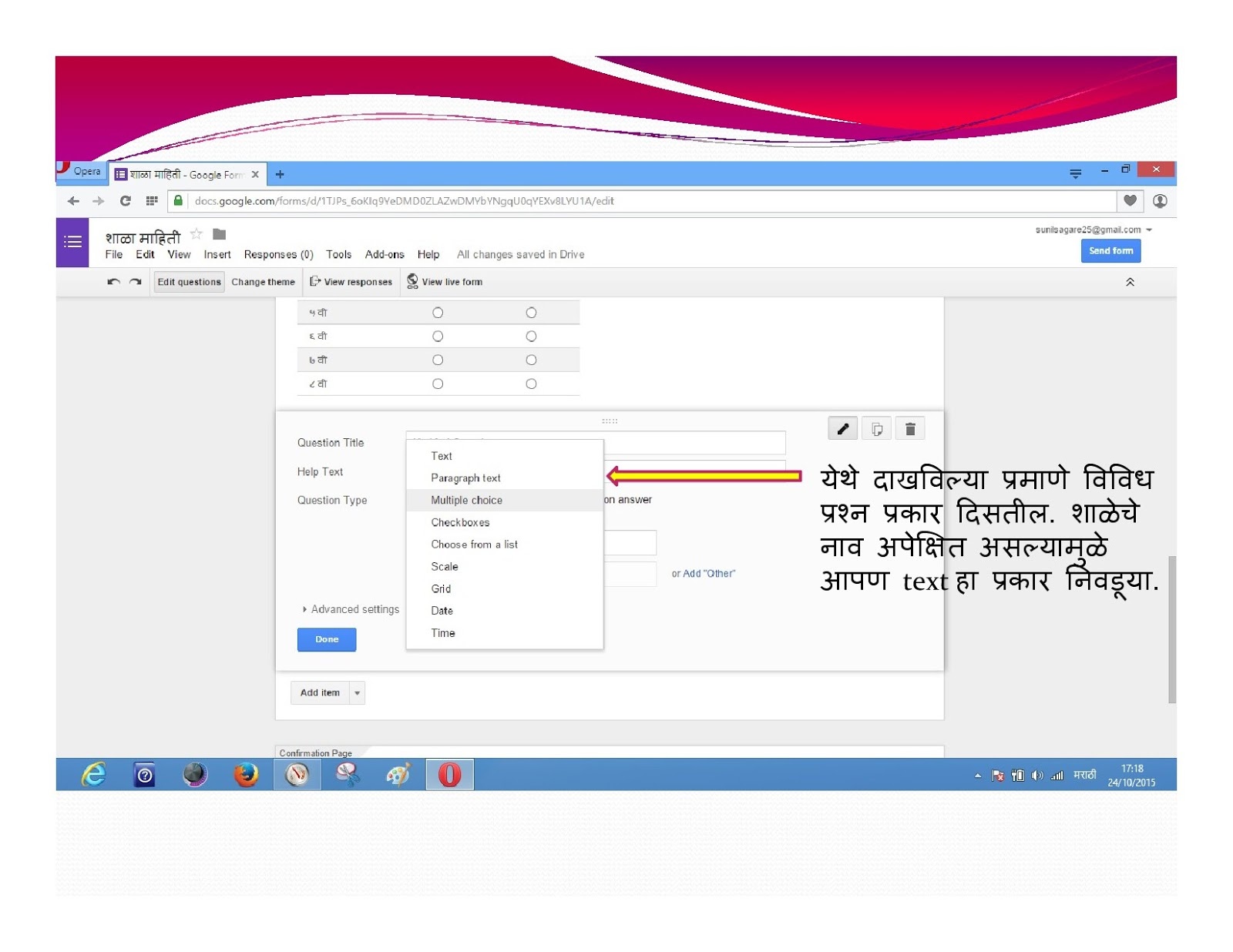1233x952 pixels.
Task: Select first radio button in ७ वी row
Action: tap(438, 360)
